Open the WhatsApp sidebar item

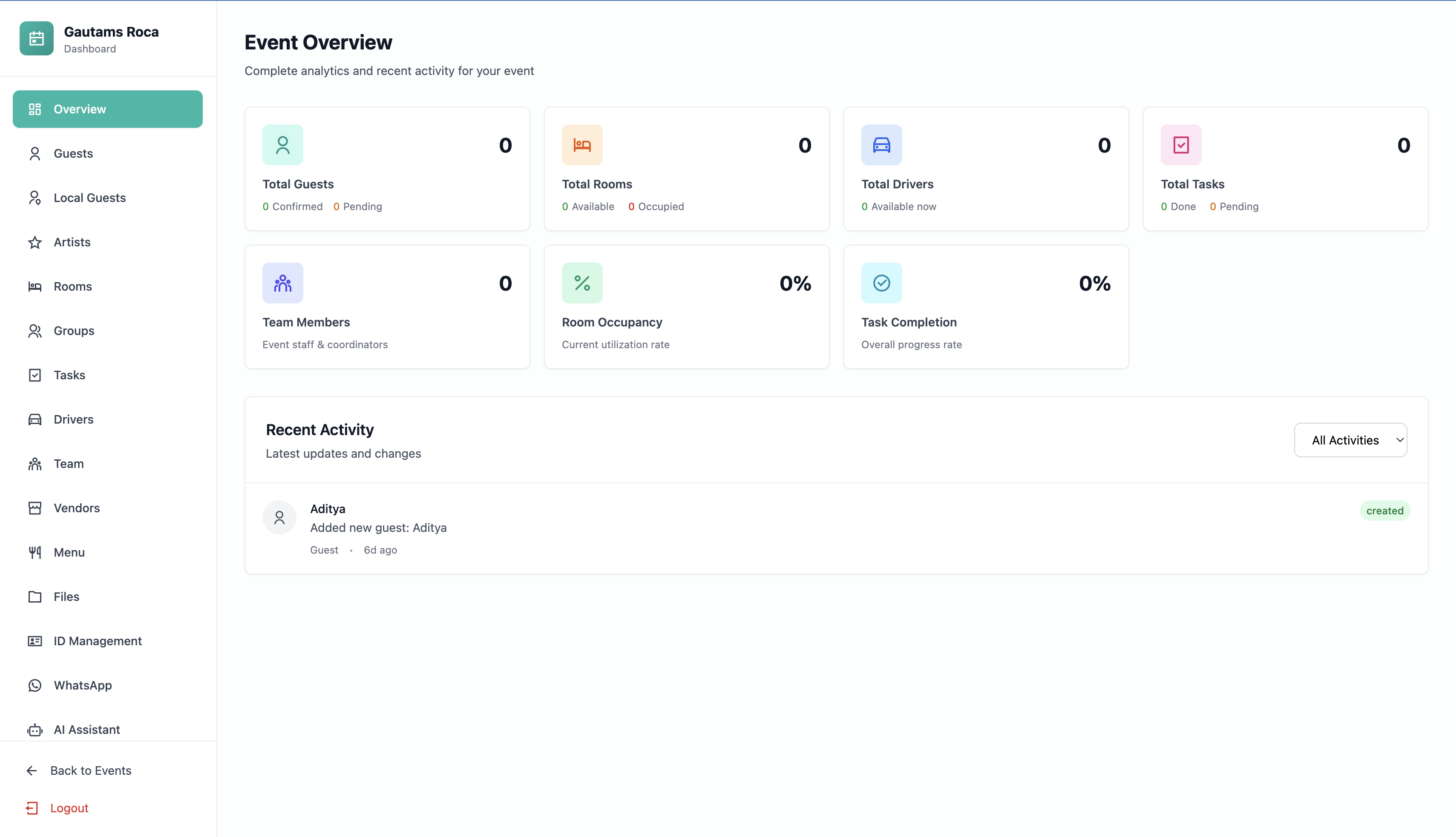click(x=83, y=685)
